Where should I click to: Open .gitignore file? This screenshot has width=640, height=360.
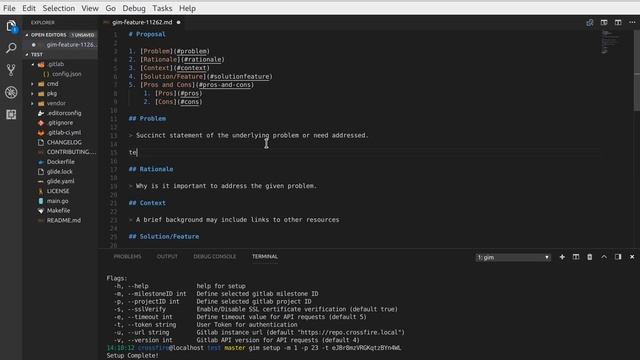tap(60, 123)
